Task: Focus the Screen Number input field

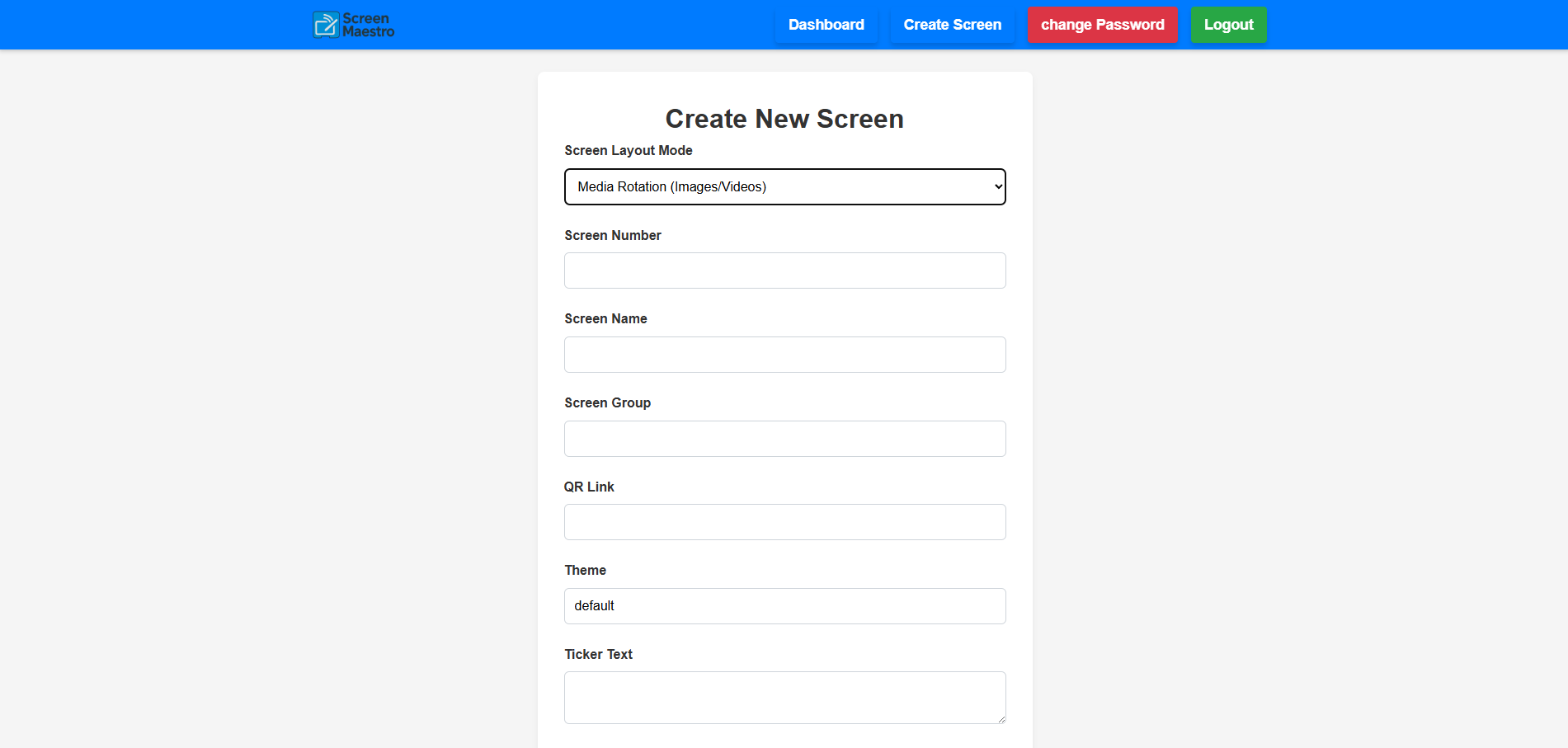Action: click(784, 271)
